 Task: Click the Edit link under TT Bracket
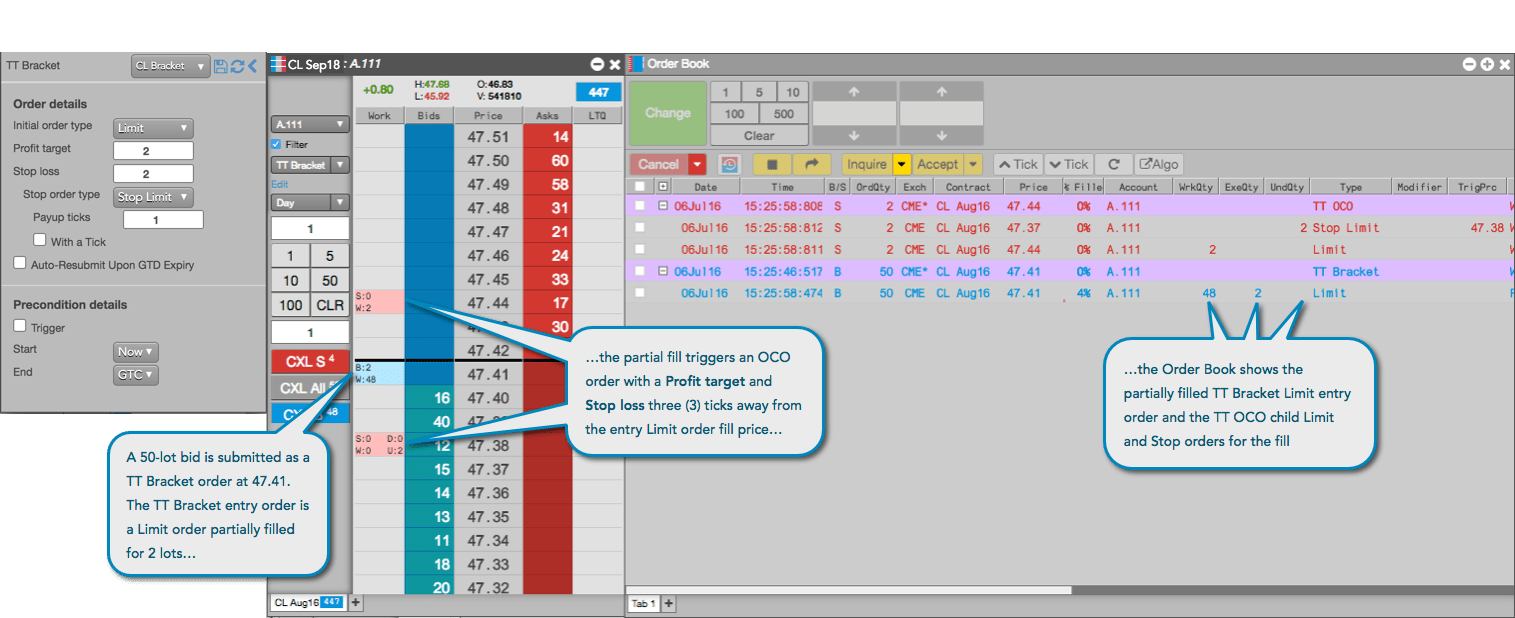279,184
